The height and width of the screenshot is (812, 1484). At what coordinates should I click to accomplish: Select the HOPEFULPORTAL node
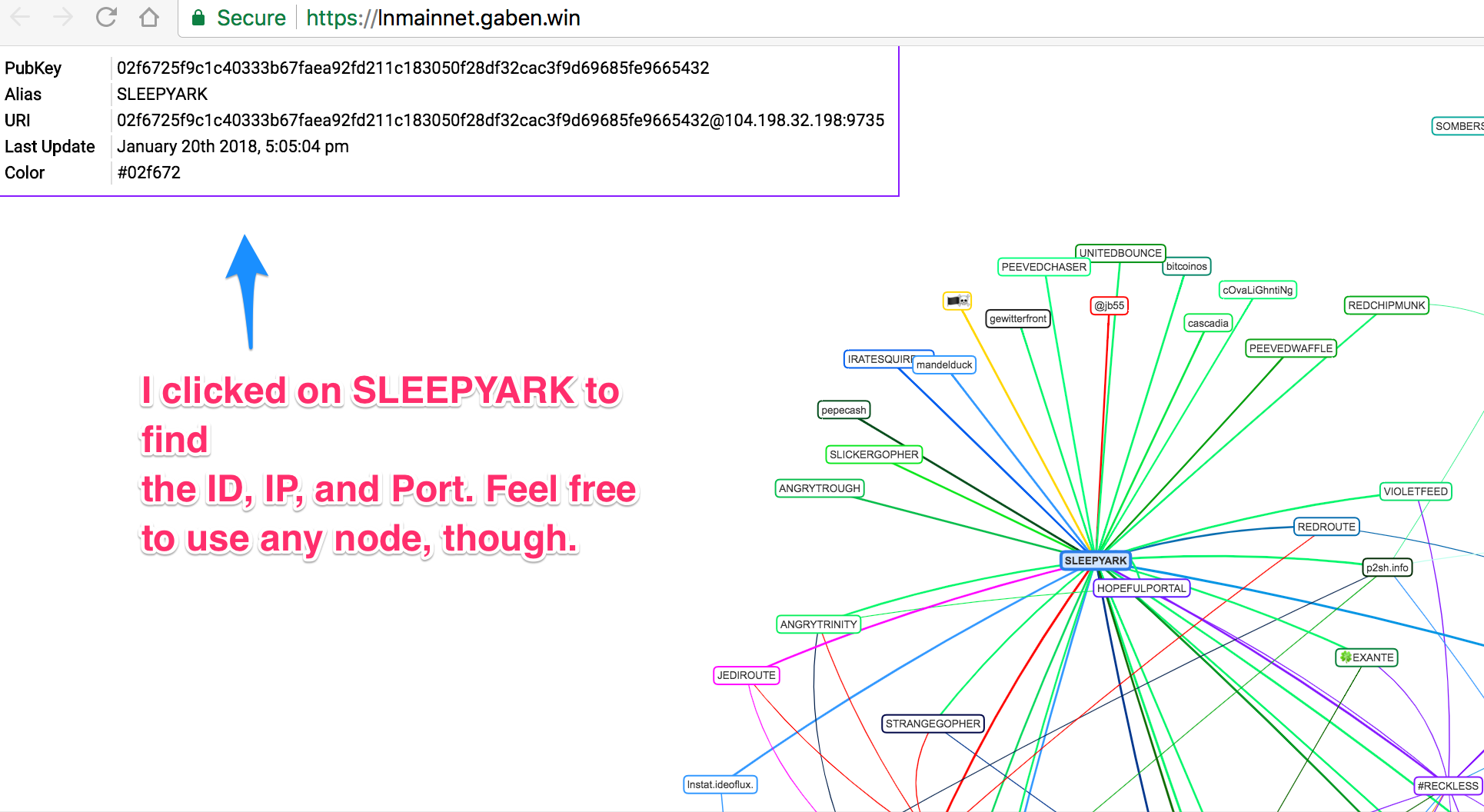pos(1141,588)
